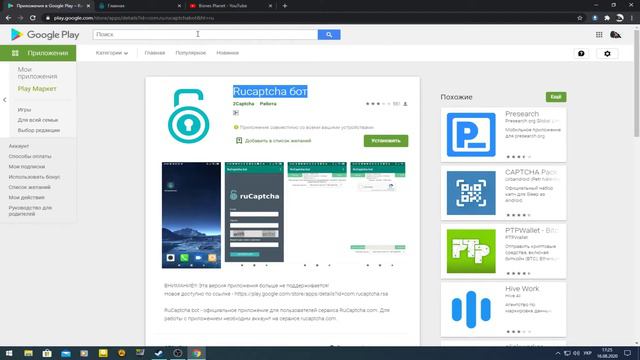Click the PTPWallet green app icon
The height and width of the screenshot is (360, 640).
(x=471, y=251)
